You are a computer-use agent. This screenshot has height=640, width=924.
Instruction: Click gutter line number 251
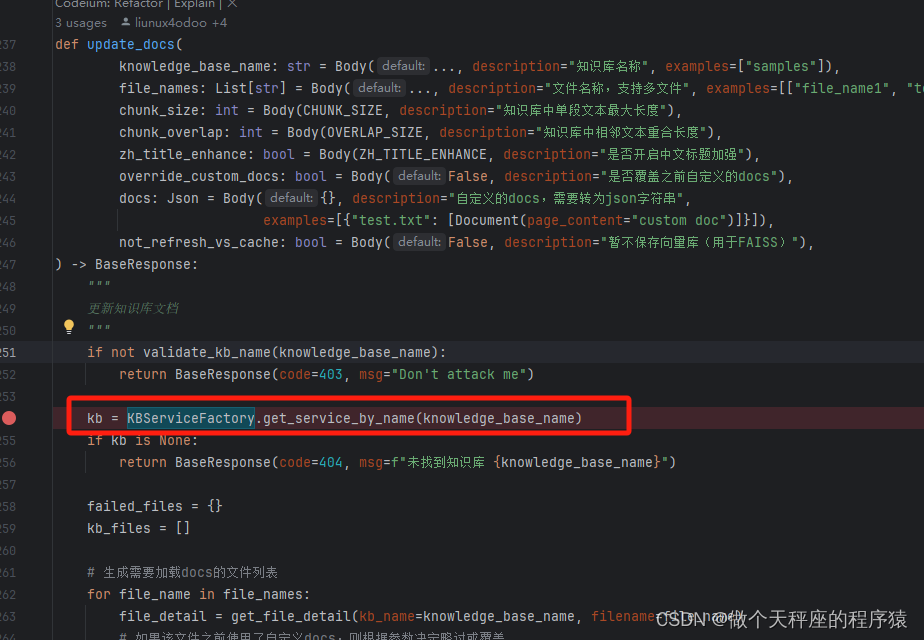(x=8, y=352)
